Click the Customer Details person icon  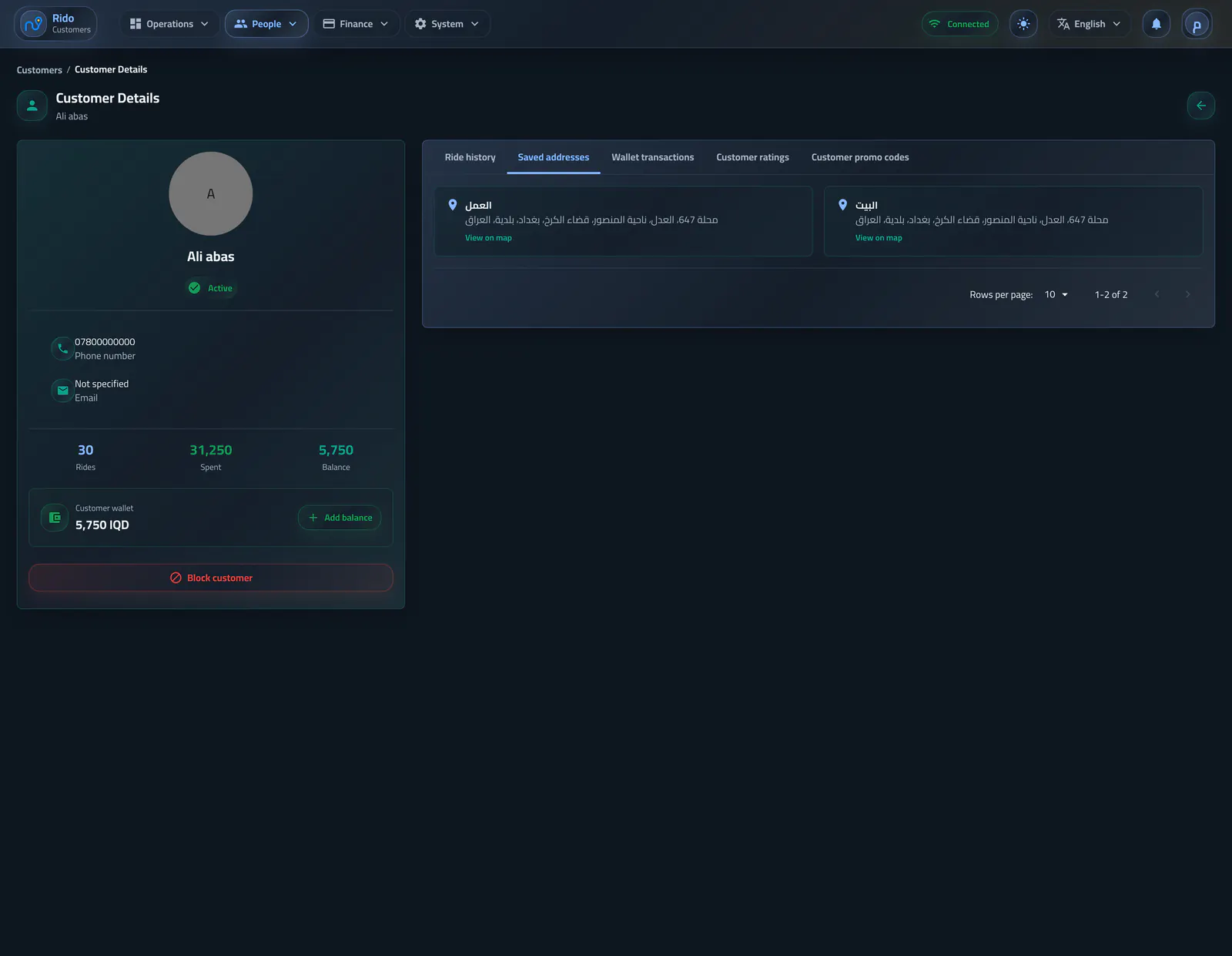(x=32, y=106)
